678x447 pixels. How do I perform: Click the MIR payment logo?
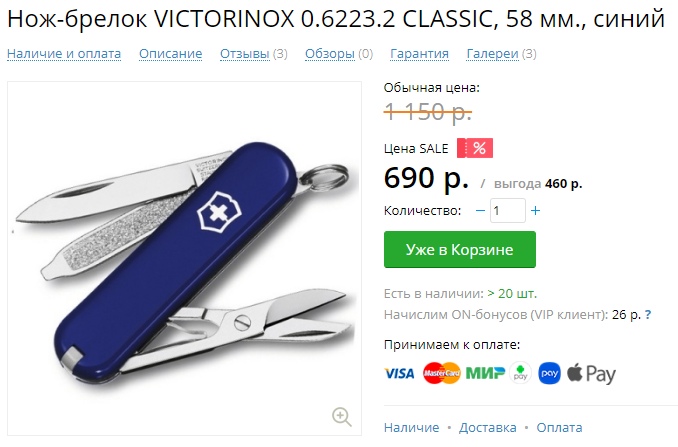coord(485,373)
